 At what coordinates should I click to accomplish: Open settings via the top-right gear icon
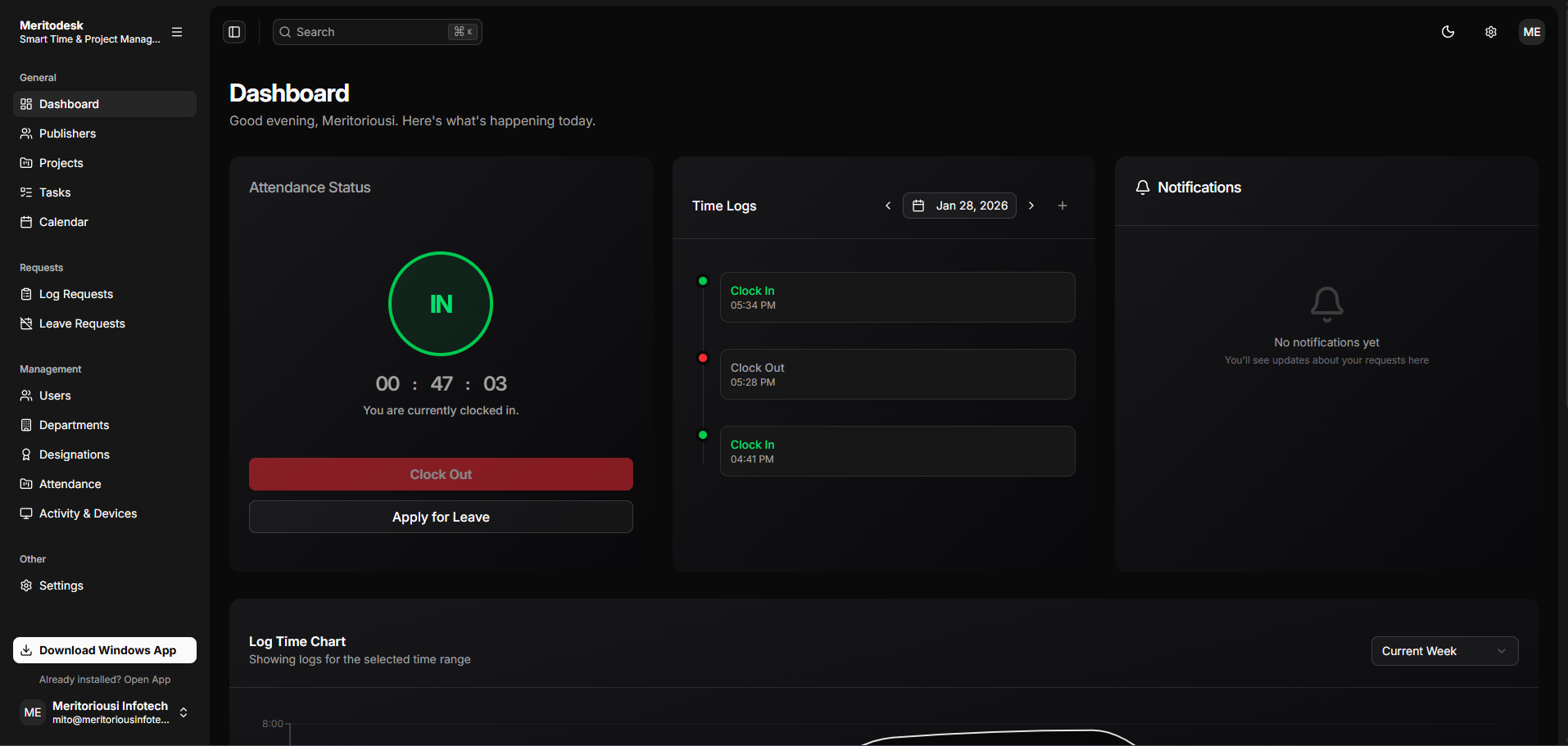(1490, 32)
